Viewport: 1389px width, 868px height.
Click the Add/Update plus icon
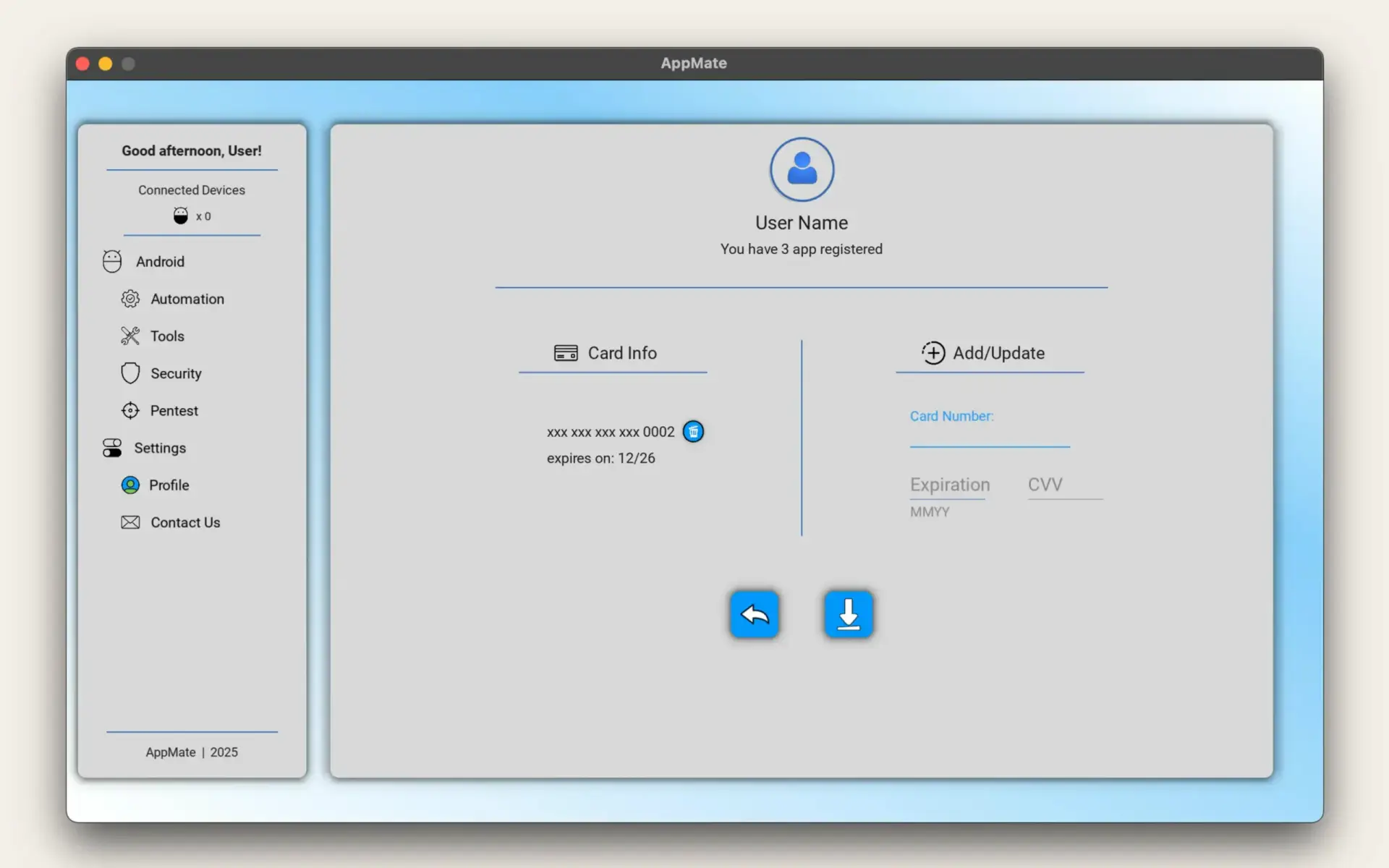[x=934, y=353]
